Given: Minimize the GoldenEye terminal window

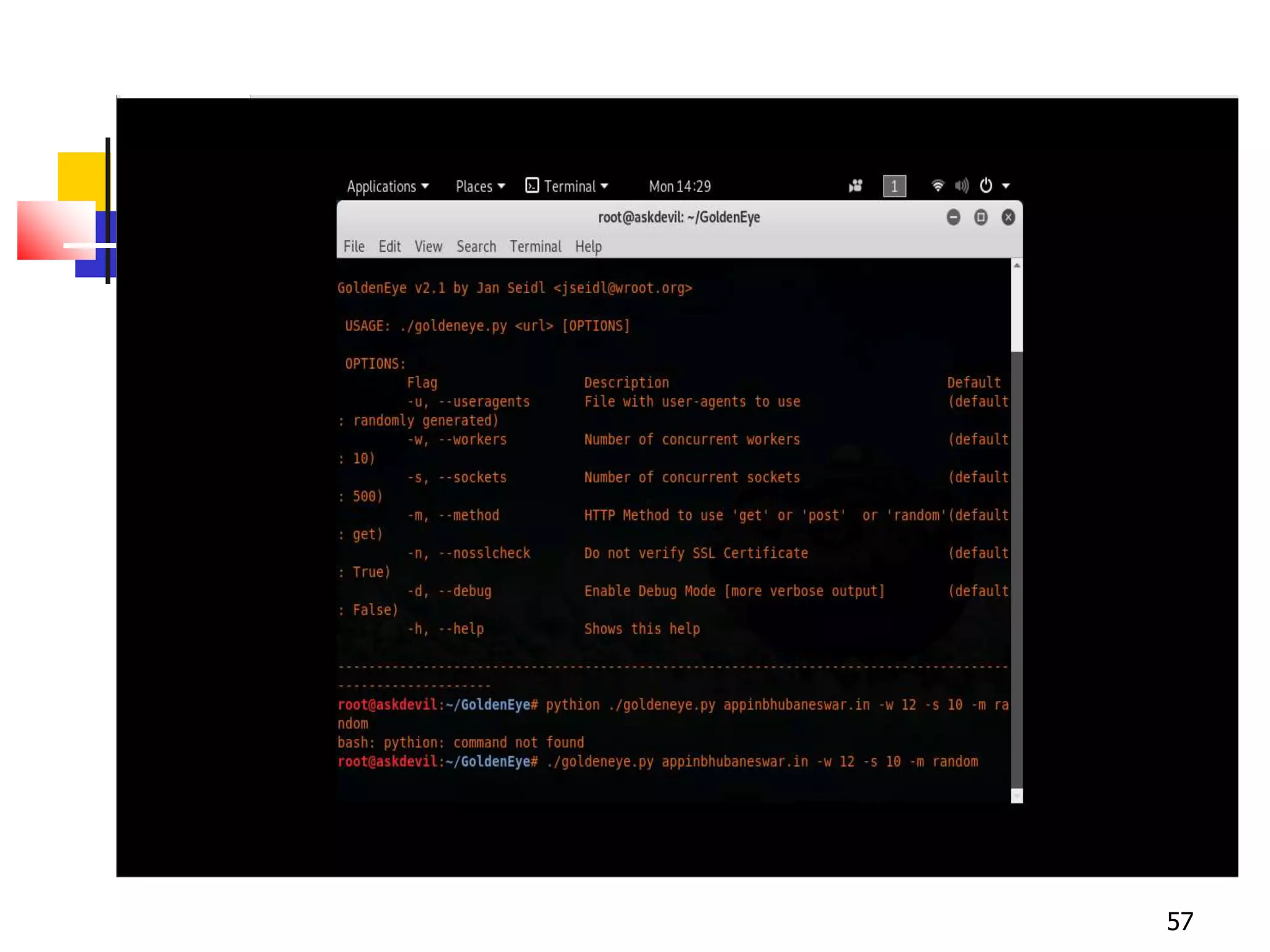Looking at the screenshot, I should tap(953, 218).
